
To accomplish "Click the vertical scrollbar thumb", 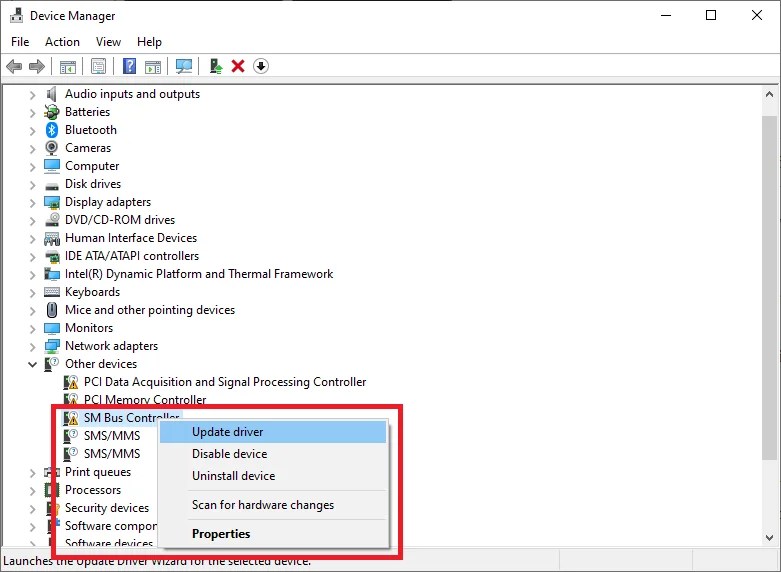I will point(769,288).
